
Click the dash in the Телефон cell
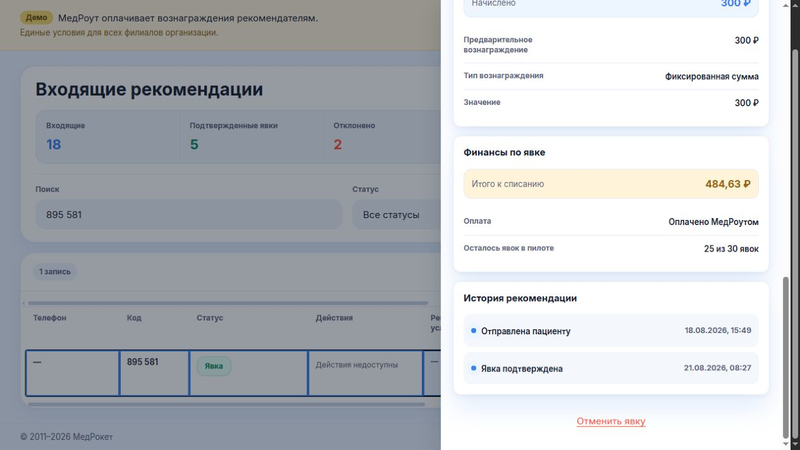coord(37,362)
